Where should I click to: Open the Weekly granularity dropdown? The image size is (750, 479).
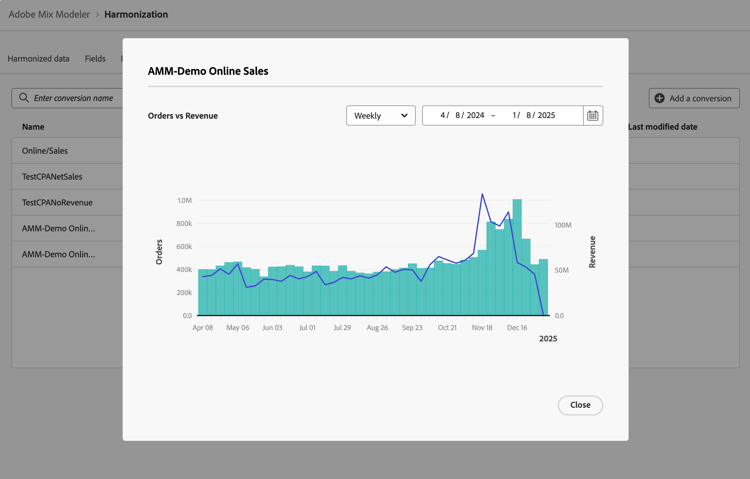click(x=381, y=115)
